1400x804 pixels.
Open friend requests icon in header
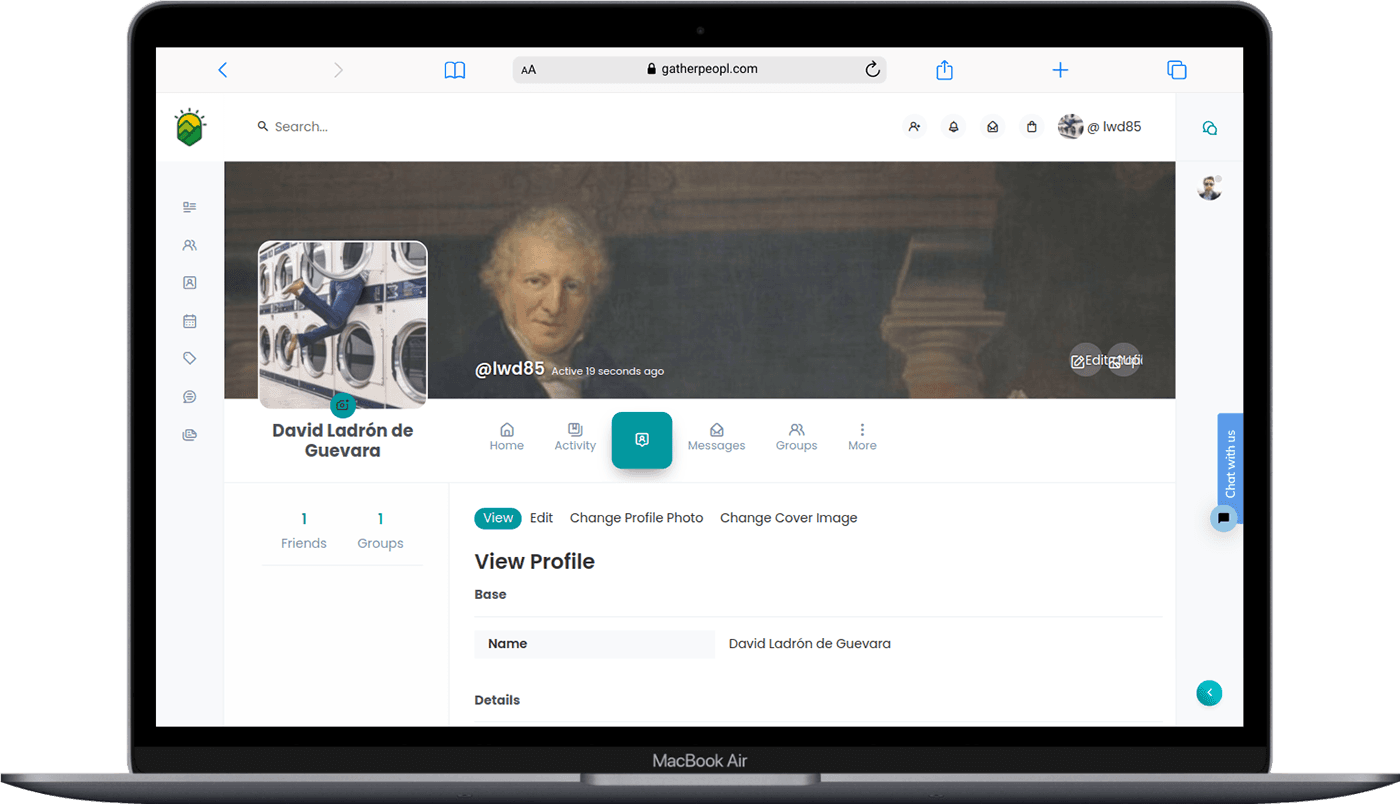(x=914, y=127)
